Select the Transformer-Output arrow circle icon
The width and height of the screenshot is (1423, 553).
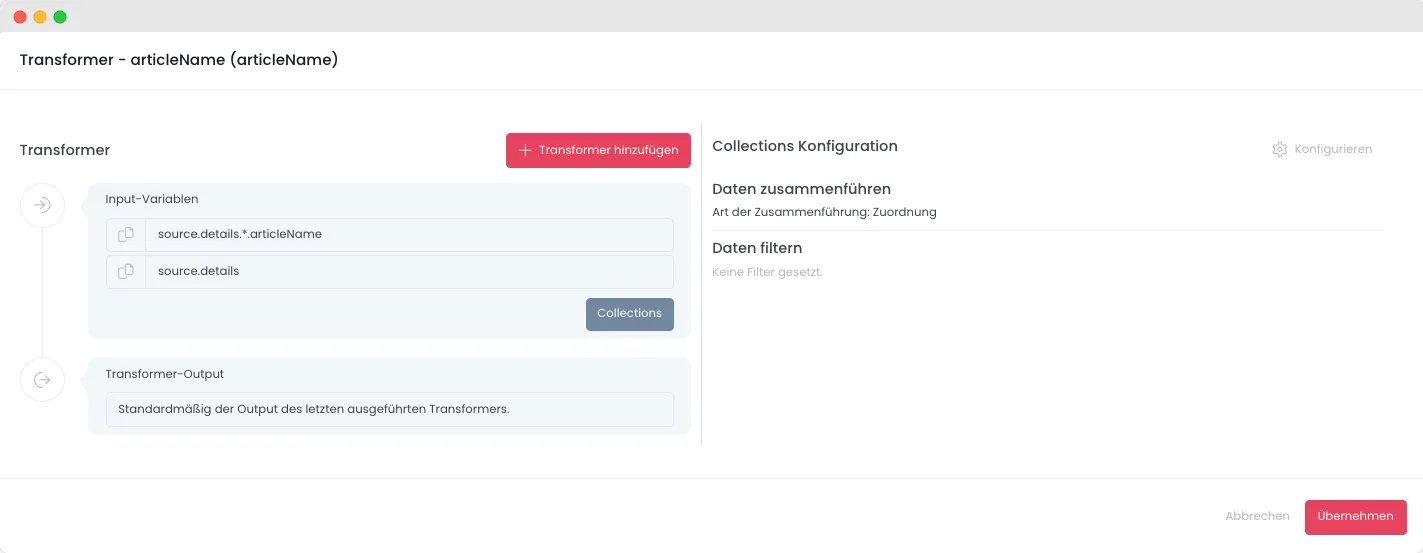pyautogui.click(x=42, y=380)
